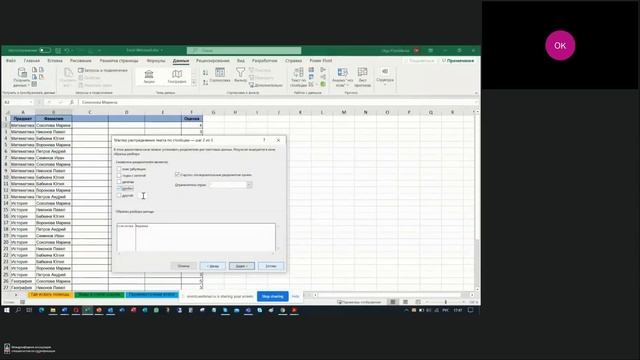Select the blue sheet tab
The height and width of the screenshot is (360, 640).
tap(151, 295)
